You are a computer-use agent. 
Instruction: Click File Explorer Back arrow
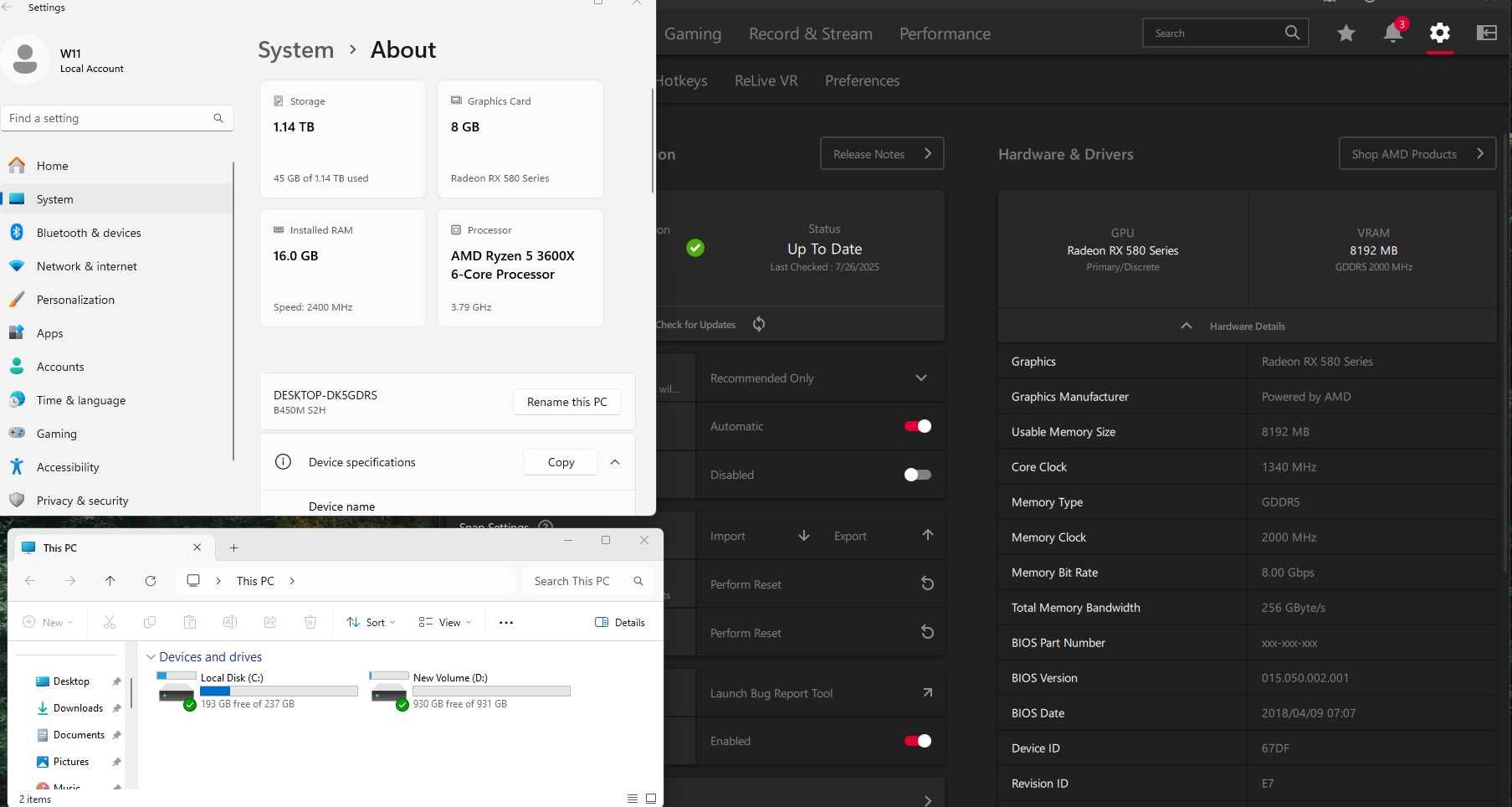point(30,580)
